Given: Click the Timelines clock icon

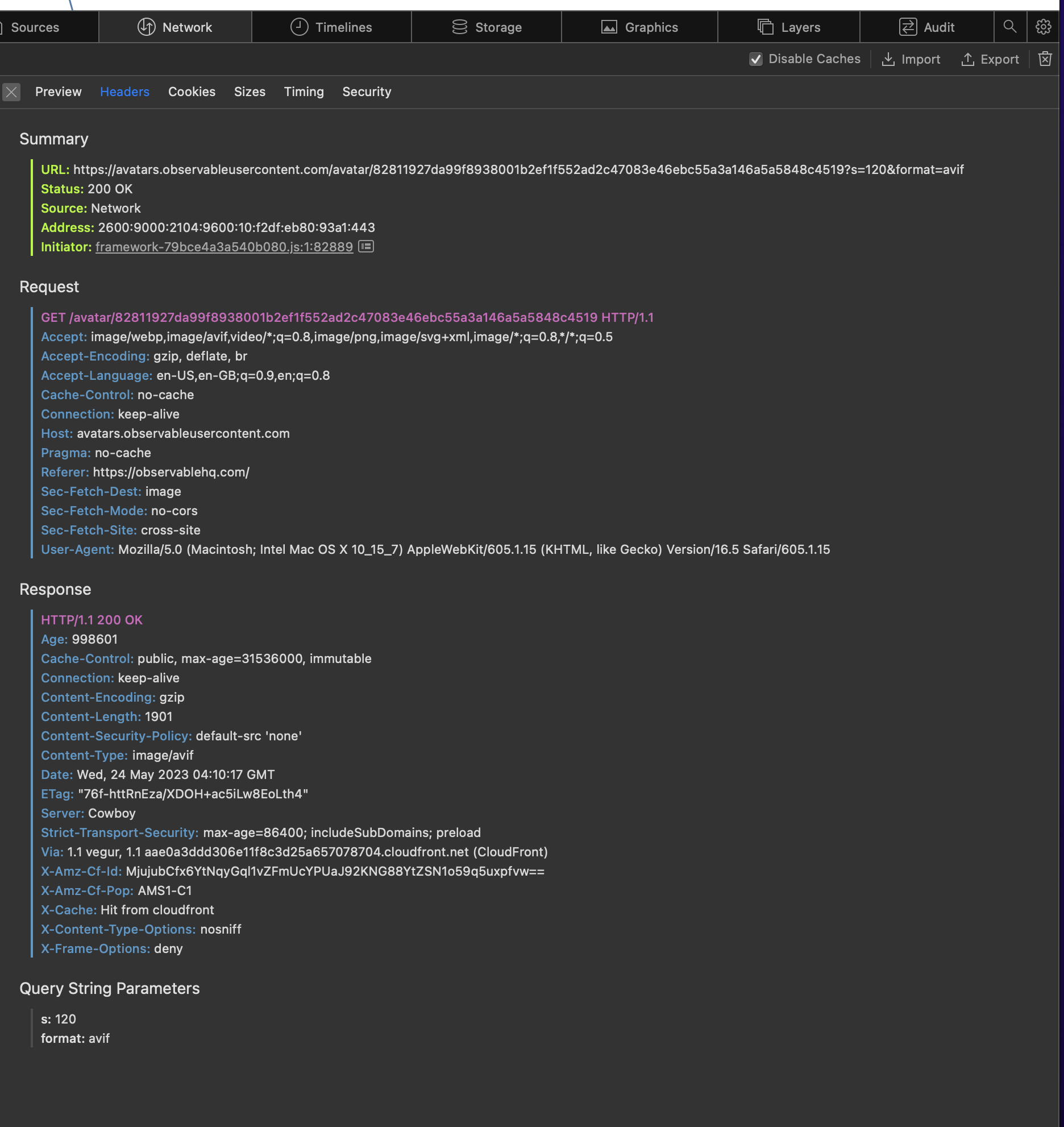Looking at the screenshot, I should pos(299,27).
